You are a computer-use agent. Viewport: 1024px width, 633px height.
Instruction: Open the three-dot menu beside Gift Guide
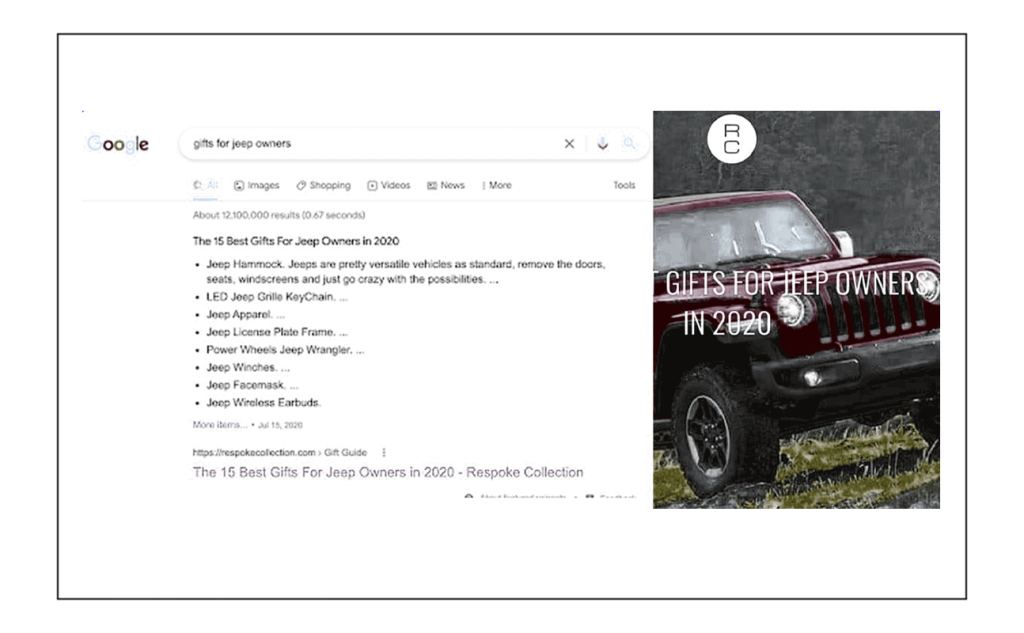pos(384,453)
